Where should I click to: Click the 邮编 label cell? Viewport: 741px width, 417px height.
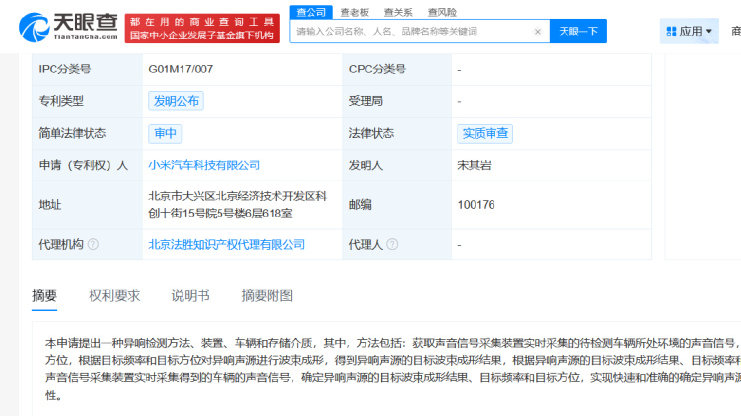(x=397, y=205)
